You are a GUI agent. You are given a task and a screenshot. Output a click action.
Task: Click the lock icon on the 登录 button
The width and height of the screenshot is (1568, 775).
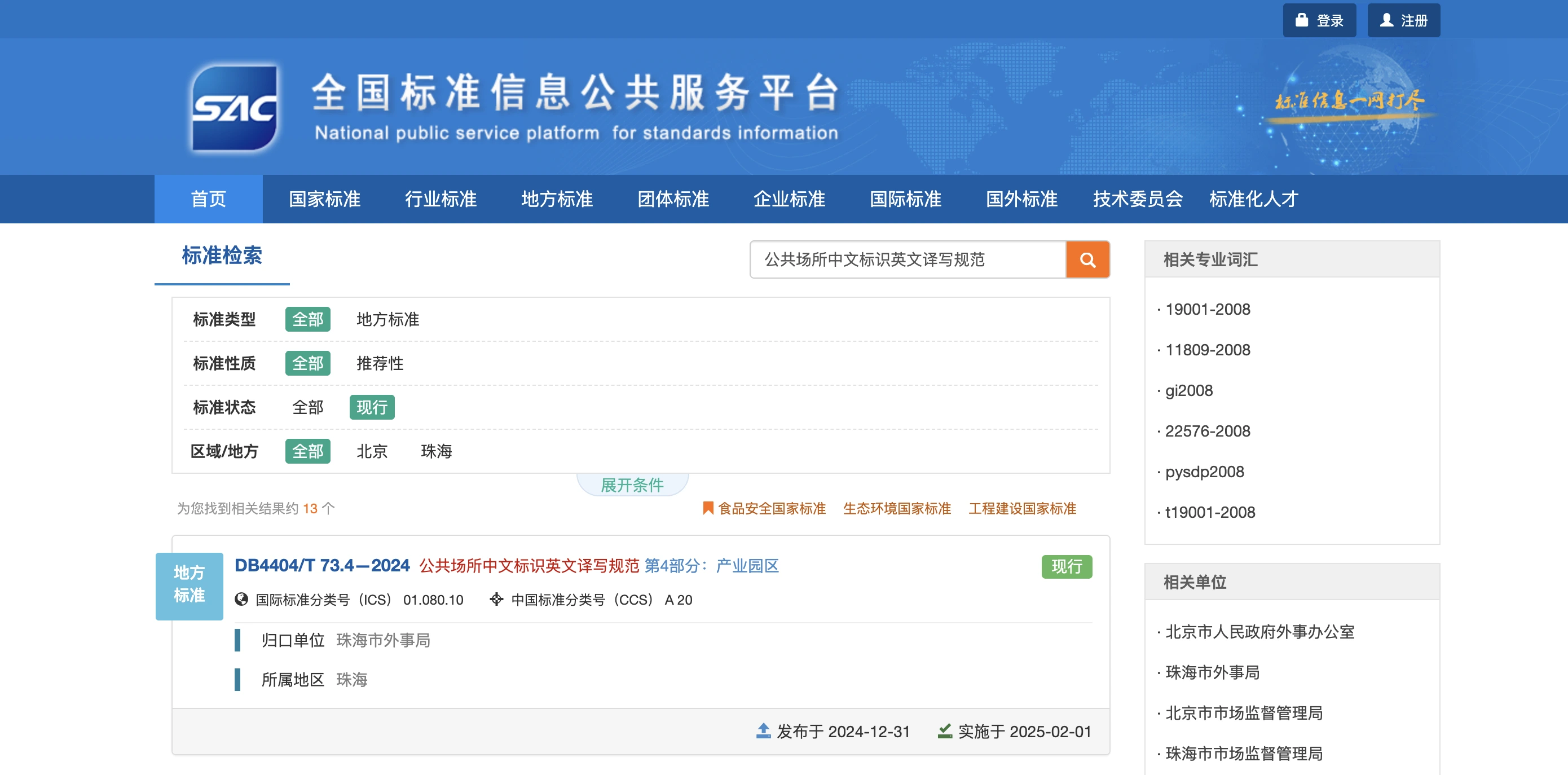1302,20
